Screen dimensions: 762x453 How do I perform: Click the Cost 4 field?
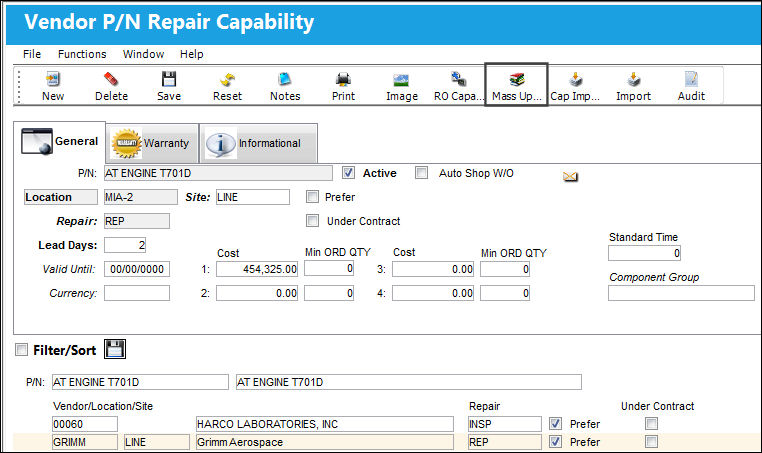433,293
